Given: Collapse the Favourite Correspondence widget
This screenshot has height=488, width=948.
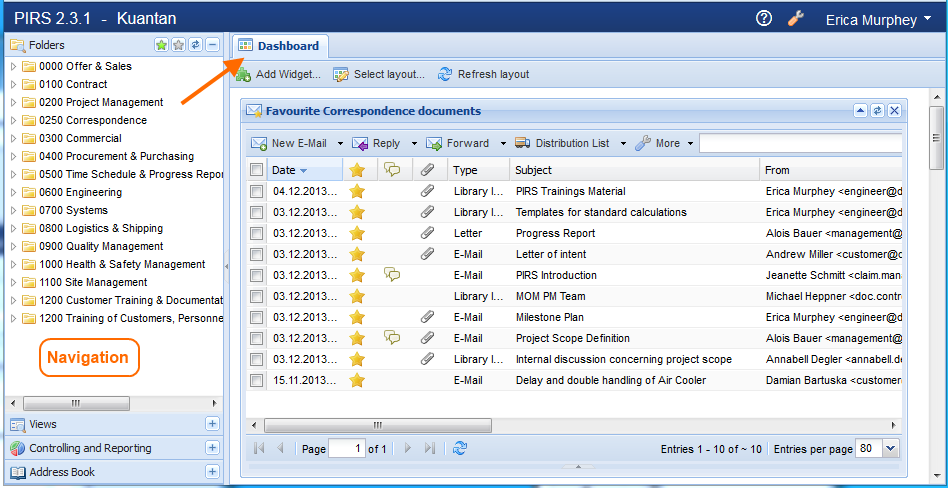Looking at the screenshot, I should tap(860, 111).
